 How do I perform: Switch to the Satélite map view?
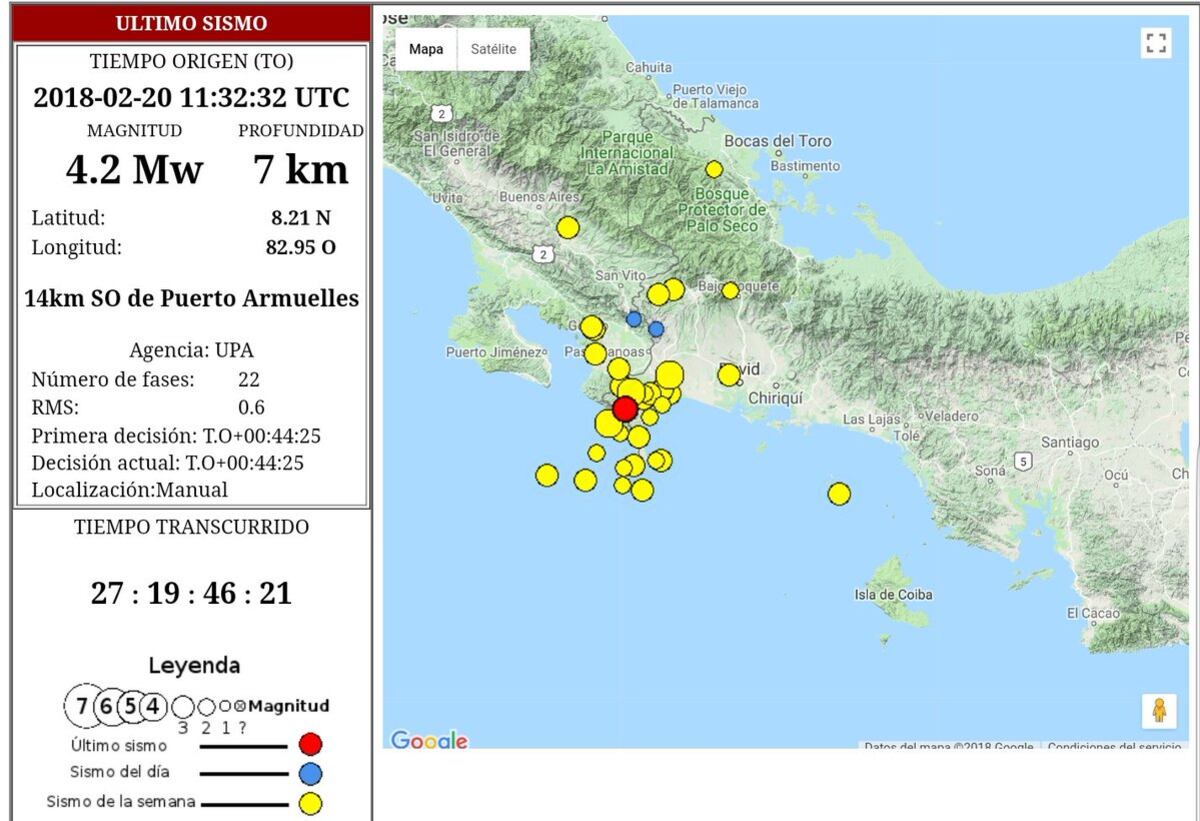pyautogui.click(x=492, y=48)
